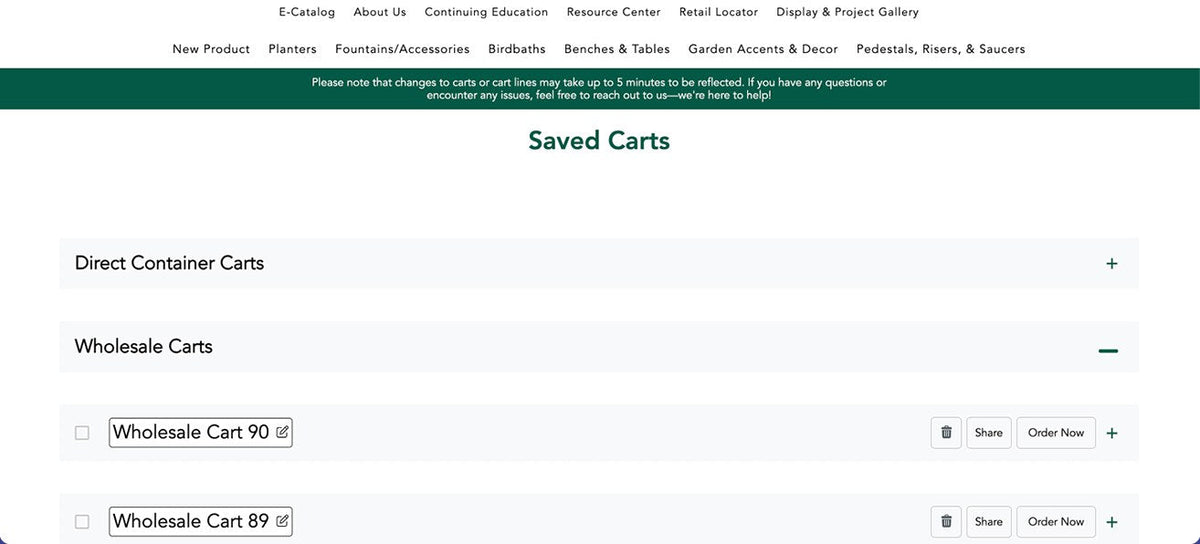Open the E-Catalog menu item
This screenshot has height=544, width=1200.
pyautogui.click(x=307, y=12)
